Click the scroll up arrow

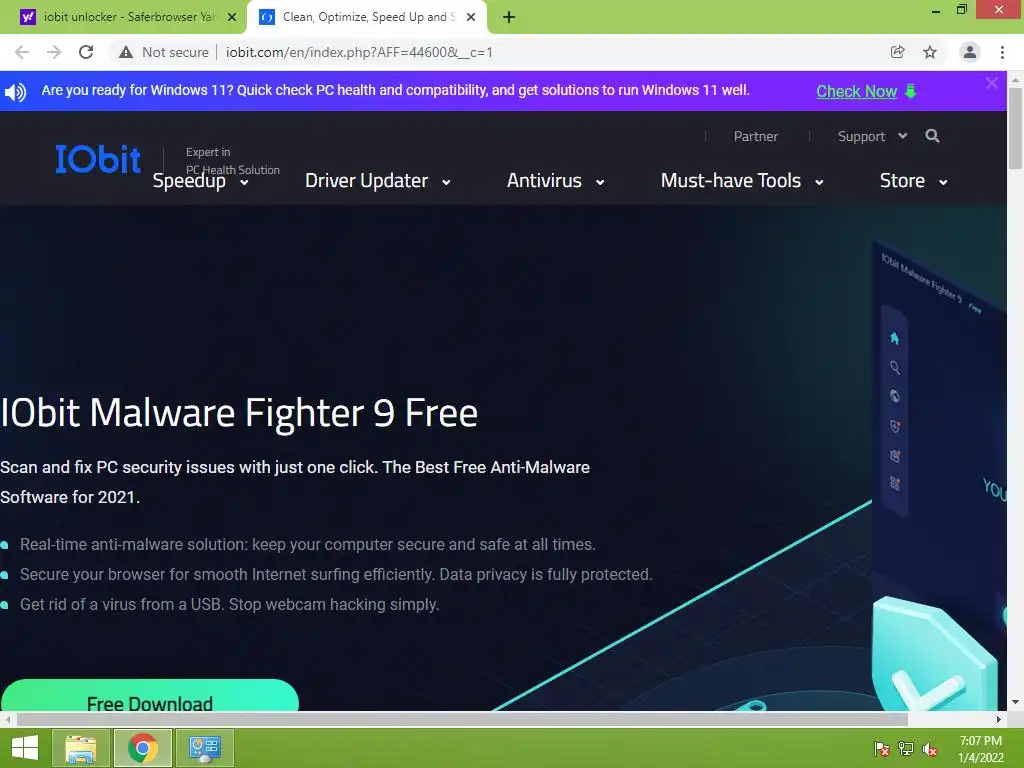(x=1015, y=80)
